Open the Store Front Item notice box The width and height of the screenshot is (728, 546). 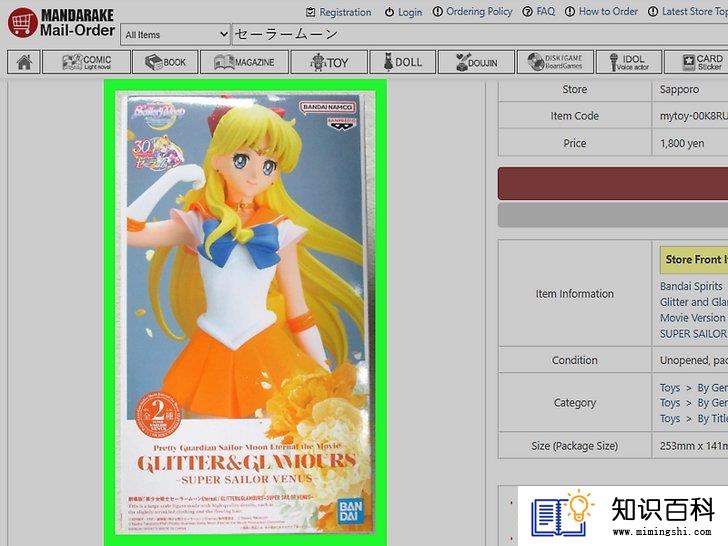point(694,260)
